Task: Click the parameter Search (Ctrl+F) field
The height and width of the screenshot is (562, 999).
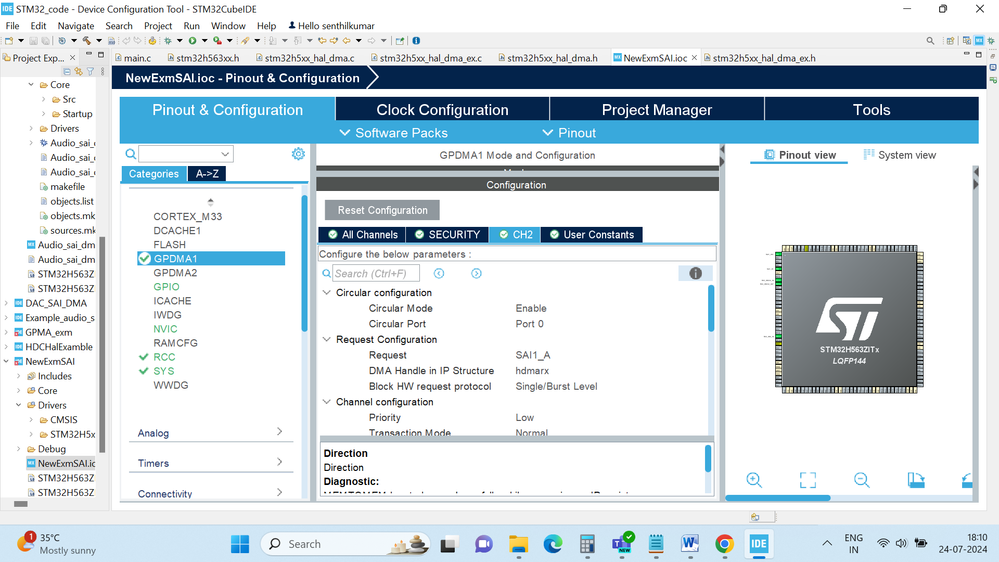Action: [x=376, y=273]
